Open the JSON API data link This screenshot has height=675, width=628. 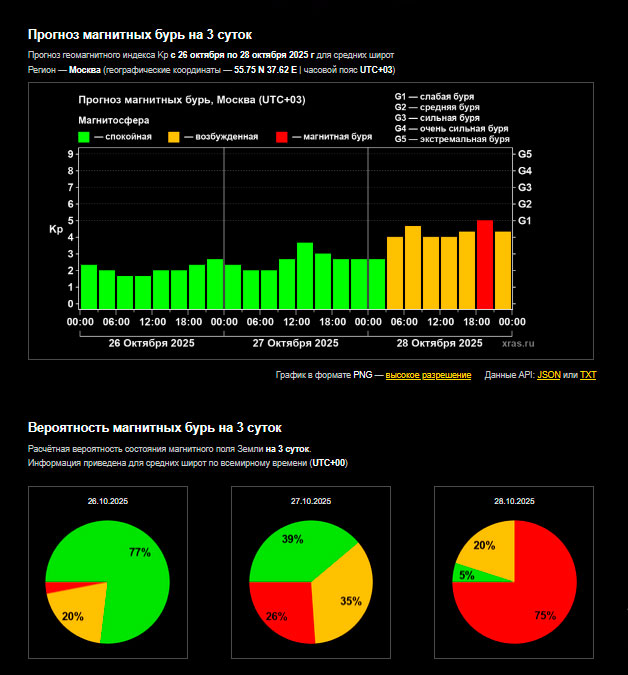click(549, 375)
